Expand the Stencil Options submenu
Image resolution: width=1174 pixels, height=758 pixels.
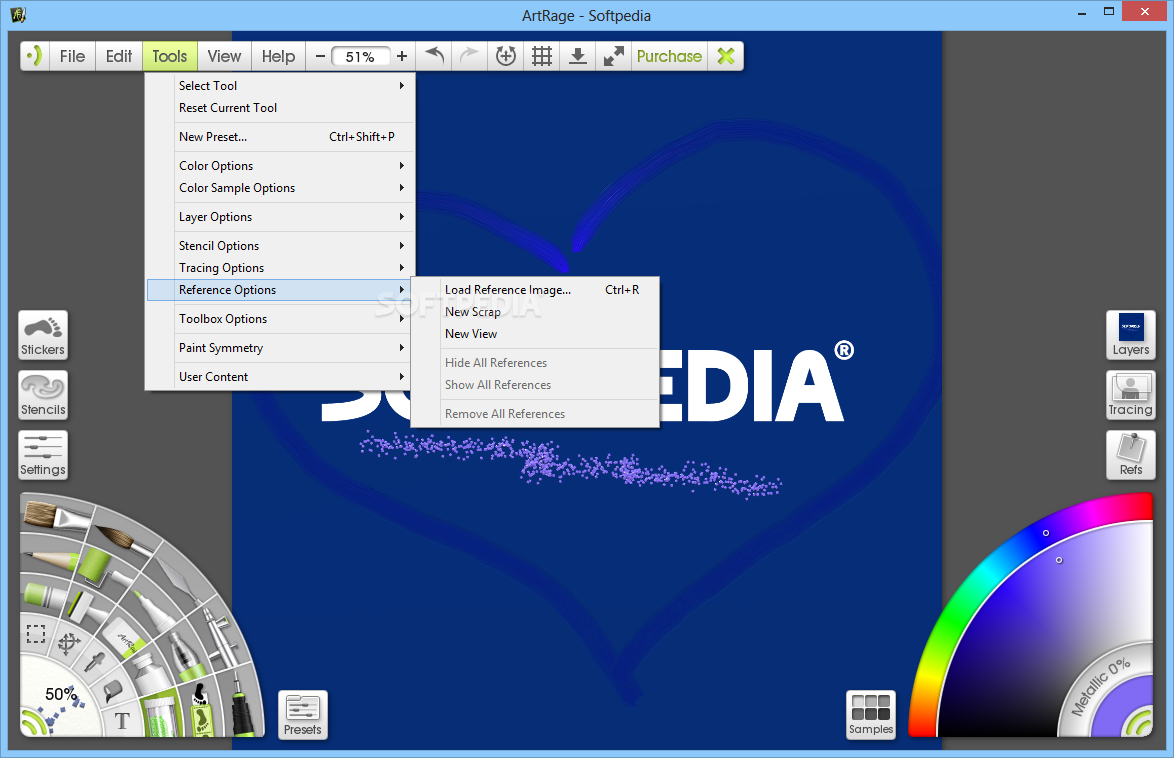[x=280, y=246]
